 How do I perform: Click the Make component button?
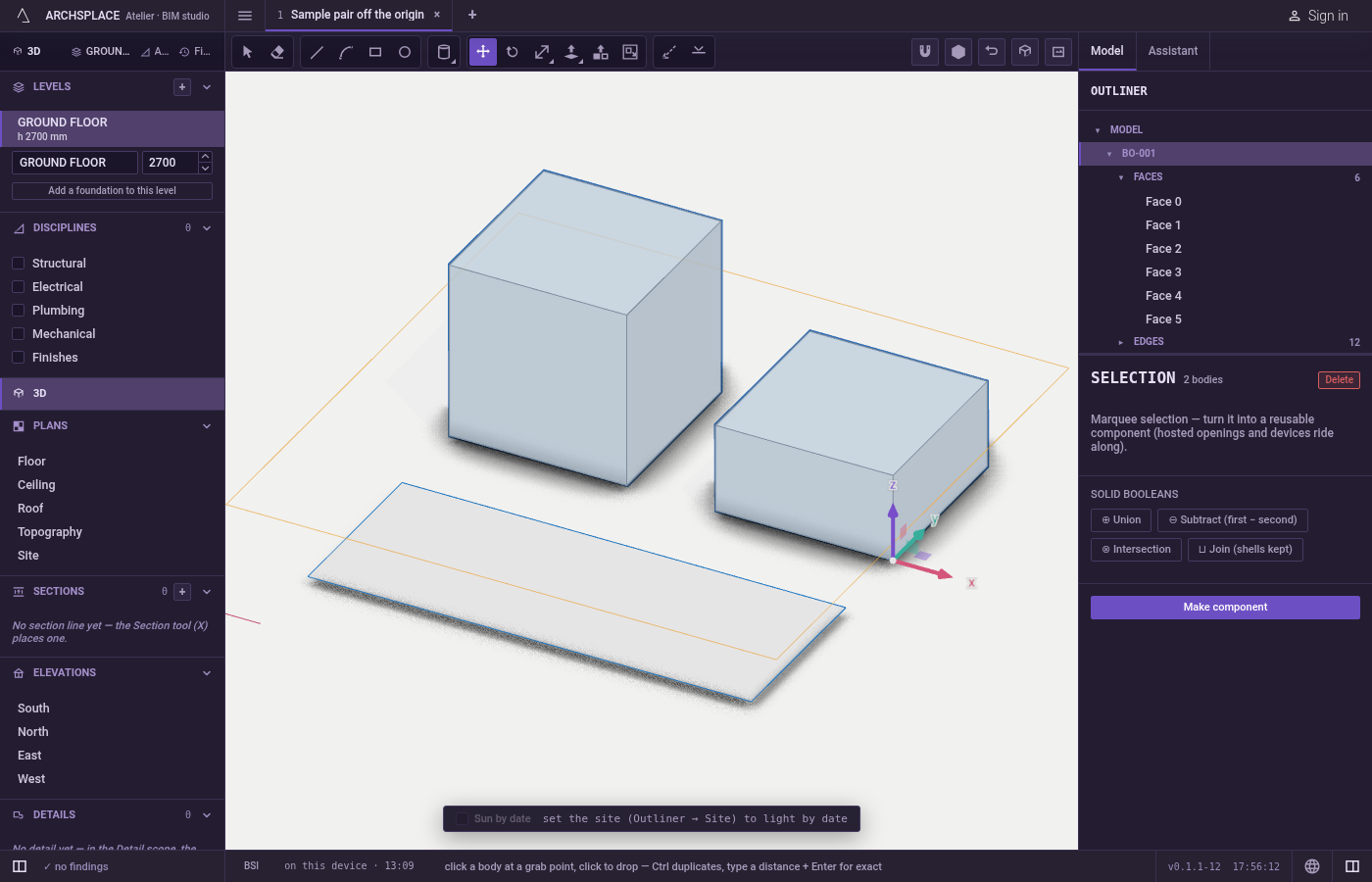click(x=1225, y=608)
